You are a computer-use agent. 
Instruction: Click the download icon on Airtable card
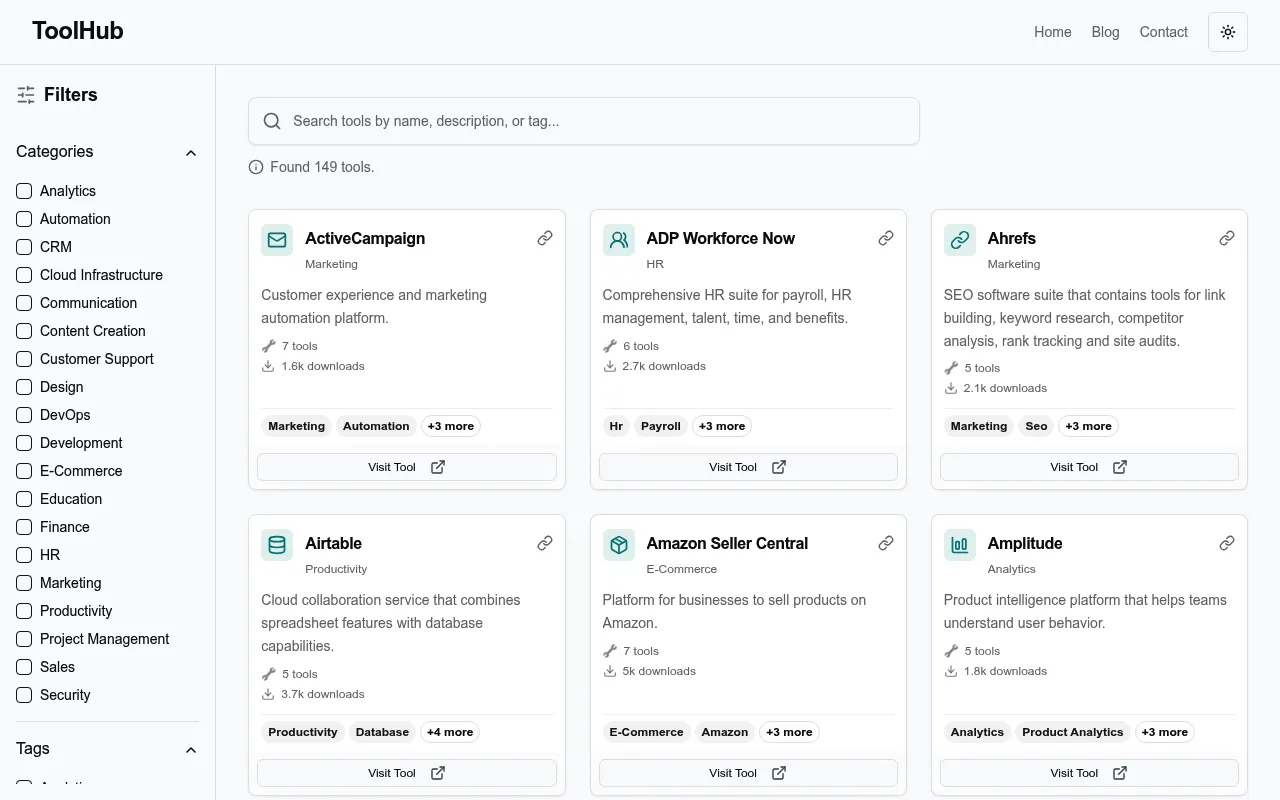click(x=268, y=694)
